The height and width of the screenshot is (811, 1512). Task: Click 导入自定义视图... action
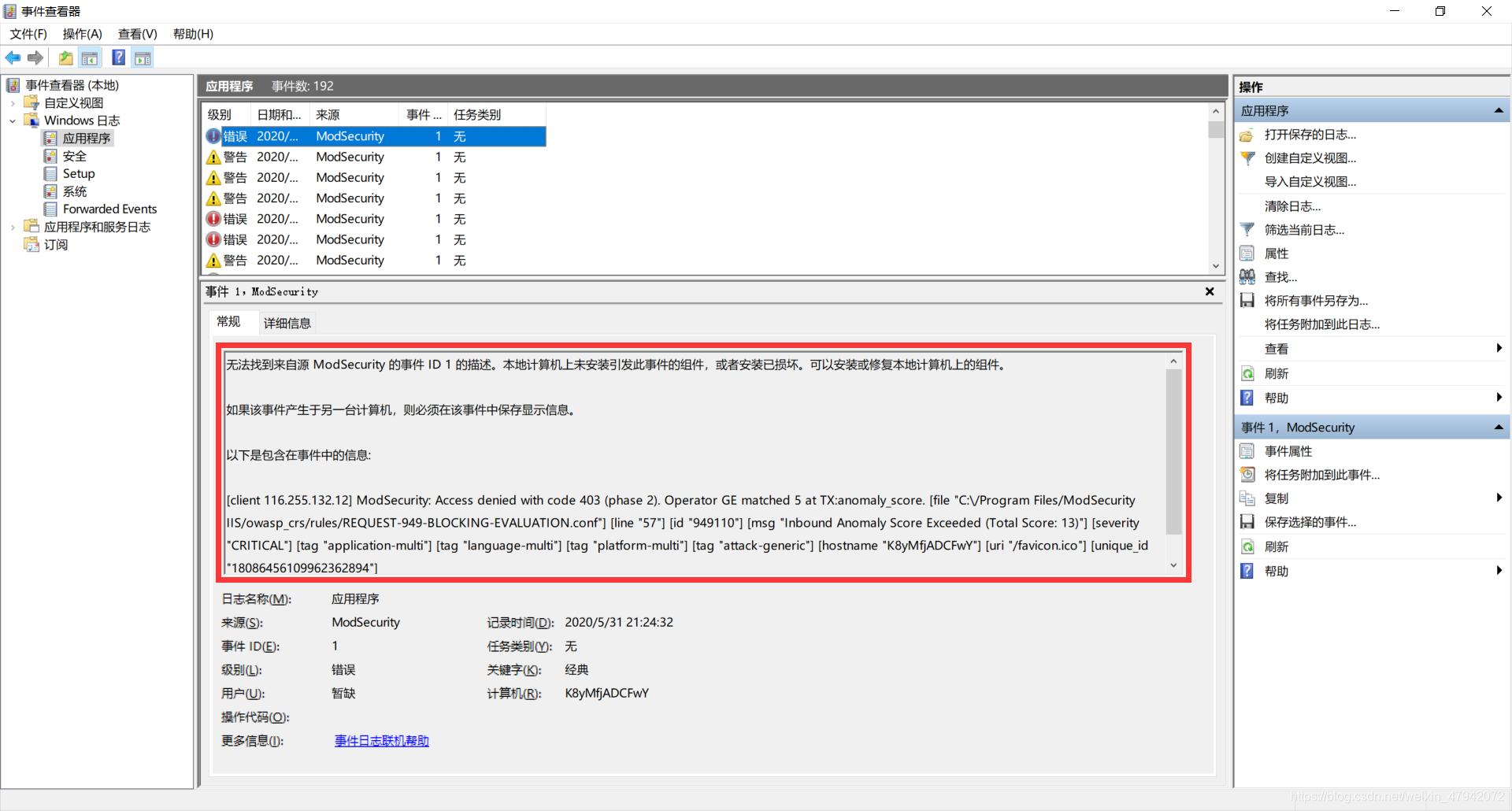1310,182
